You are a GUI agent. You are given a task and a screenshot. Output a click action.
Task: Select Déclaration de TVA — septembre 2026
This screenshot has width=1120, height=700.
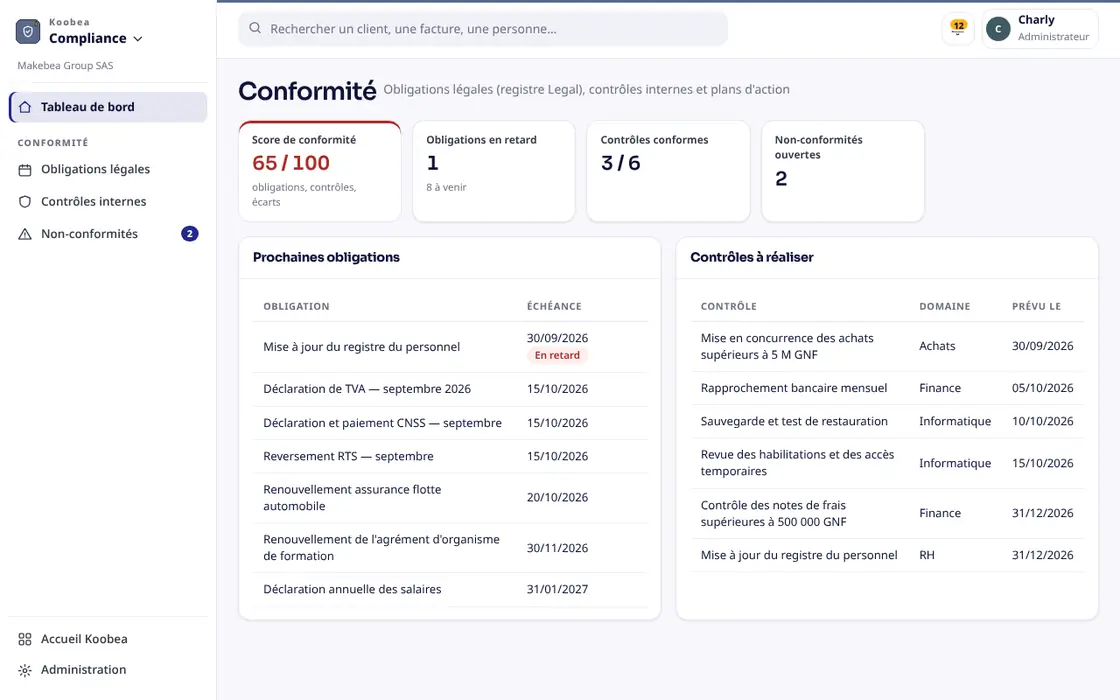coord(450,389)
